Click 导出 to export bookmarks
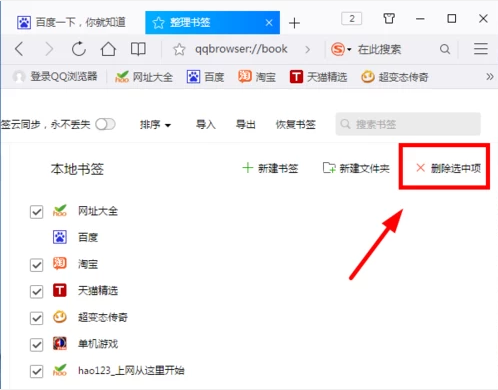Image resolution: width=498 pixels, height=390 pixels. point(246,125)
